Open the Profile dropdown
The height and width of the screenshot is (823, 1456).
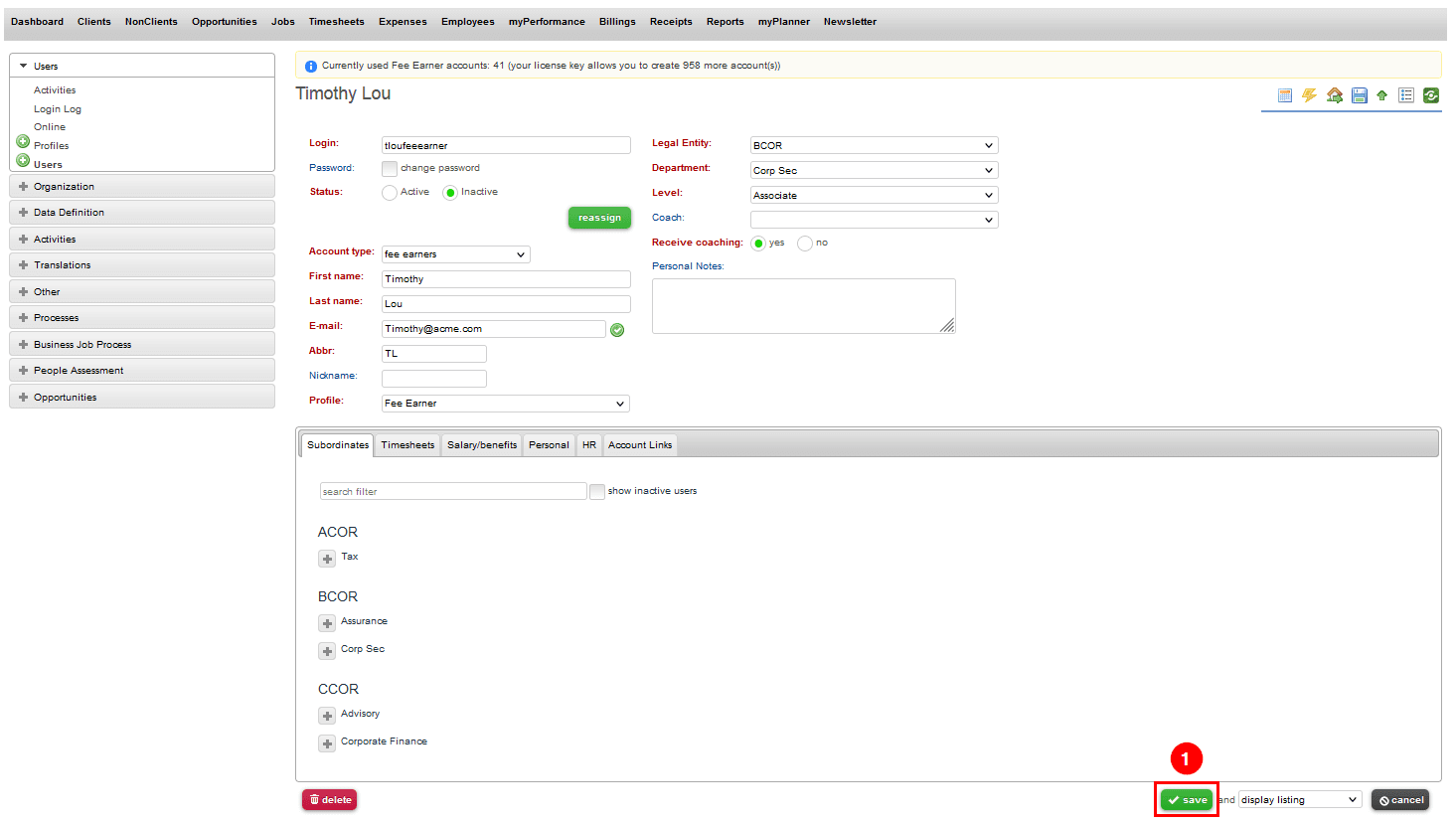pyautogui.click(x=506, y=404)
